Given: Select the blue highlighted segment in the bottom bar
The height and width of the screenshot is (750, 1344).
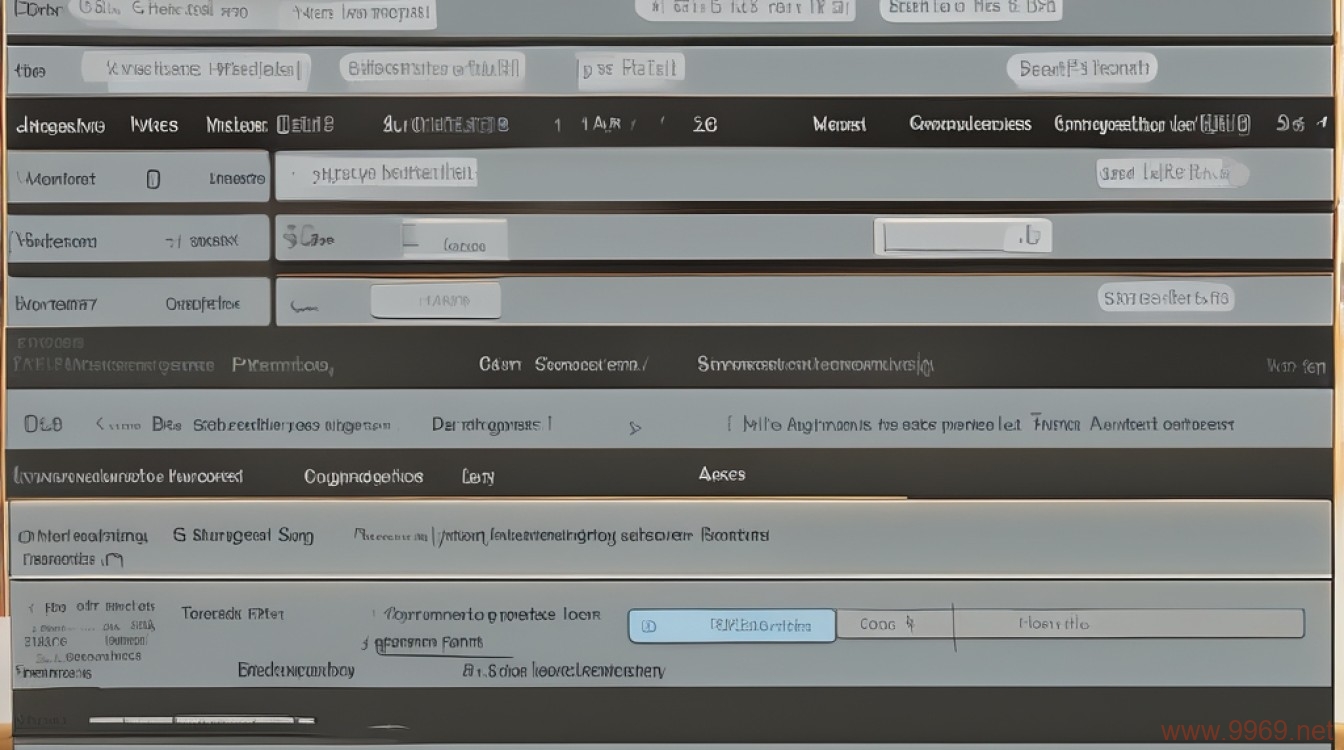Looking at the screenshot, I should pyautogui.click(x=732, y=625).
